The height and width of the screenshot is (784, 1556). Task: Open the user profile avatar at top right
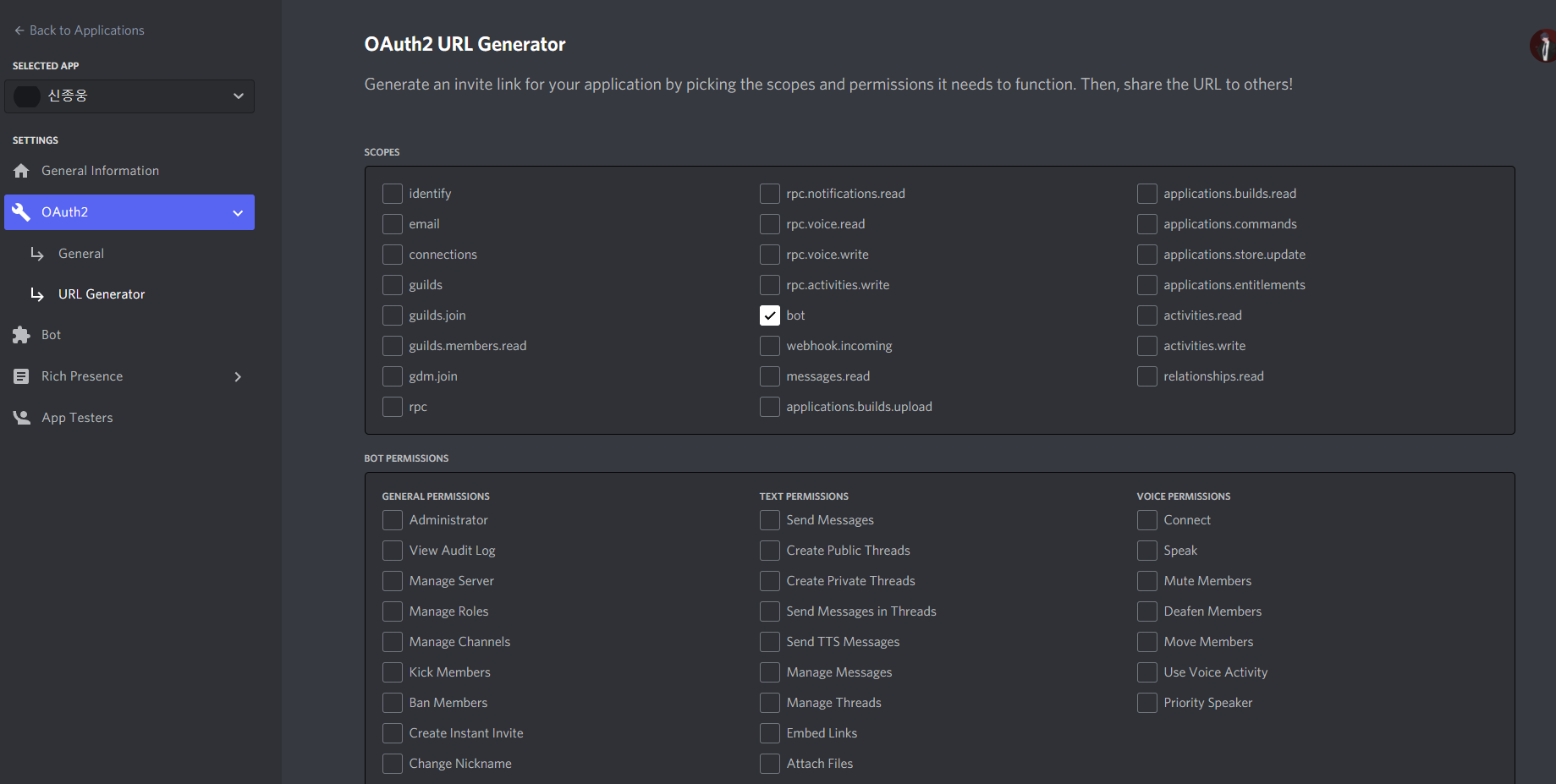1543,46
